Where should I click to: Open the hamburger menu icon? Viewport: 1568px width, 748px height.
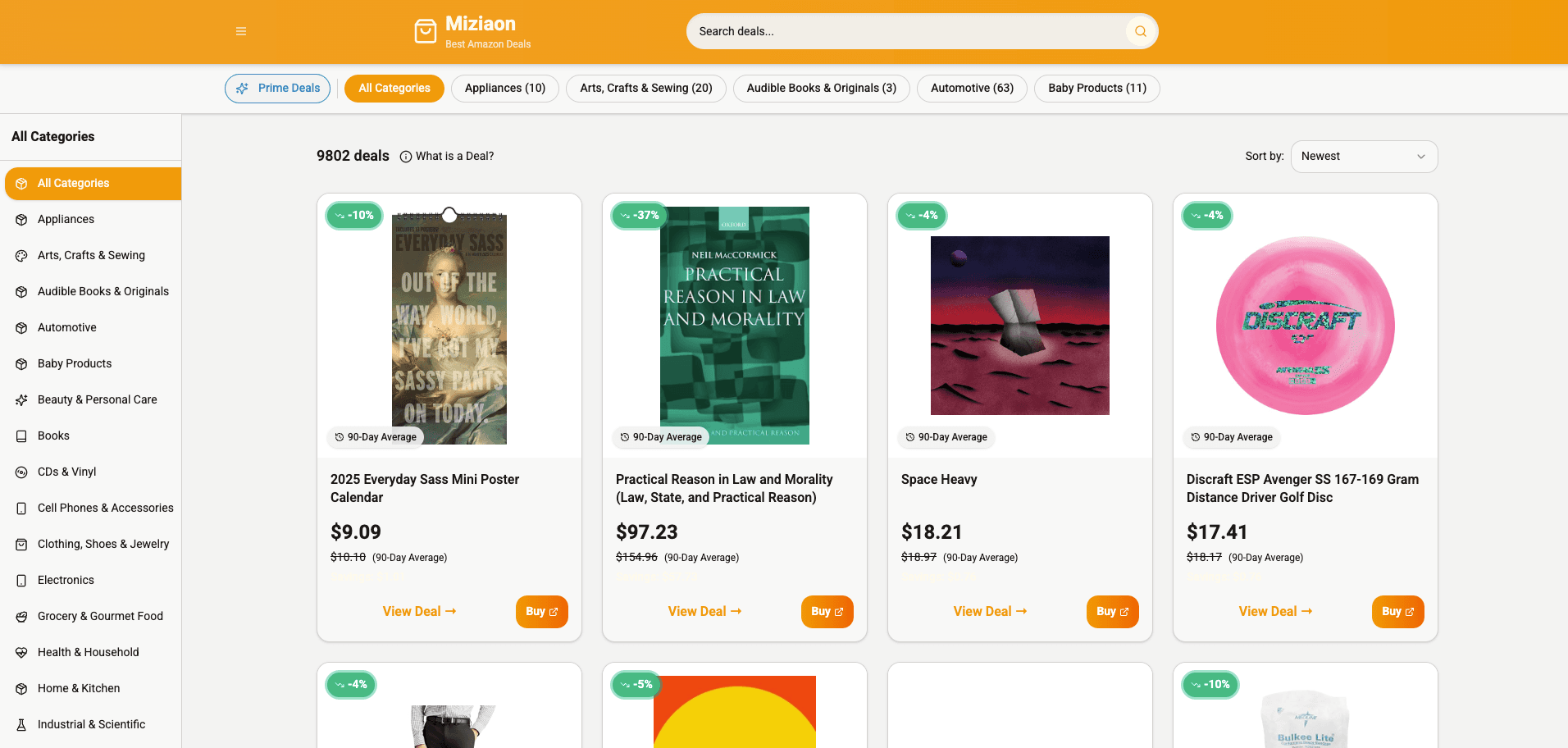(241, 31)
